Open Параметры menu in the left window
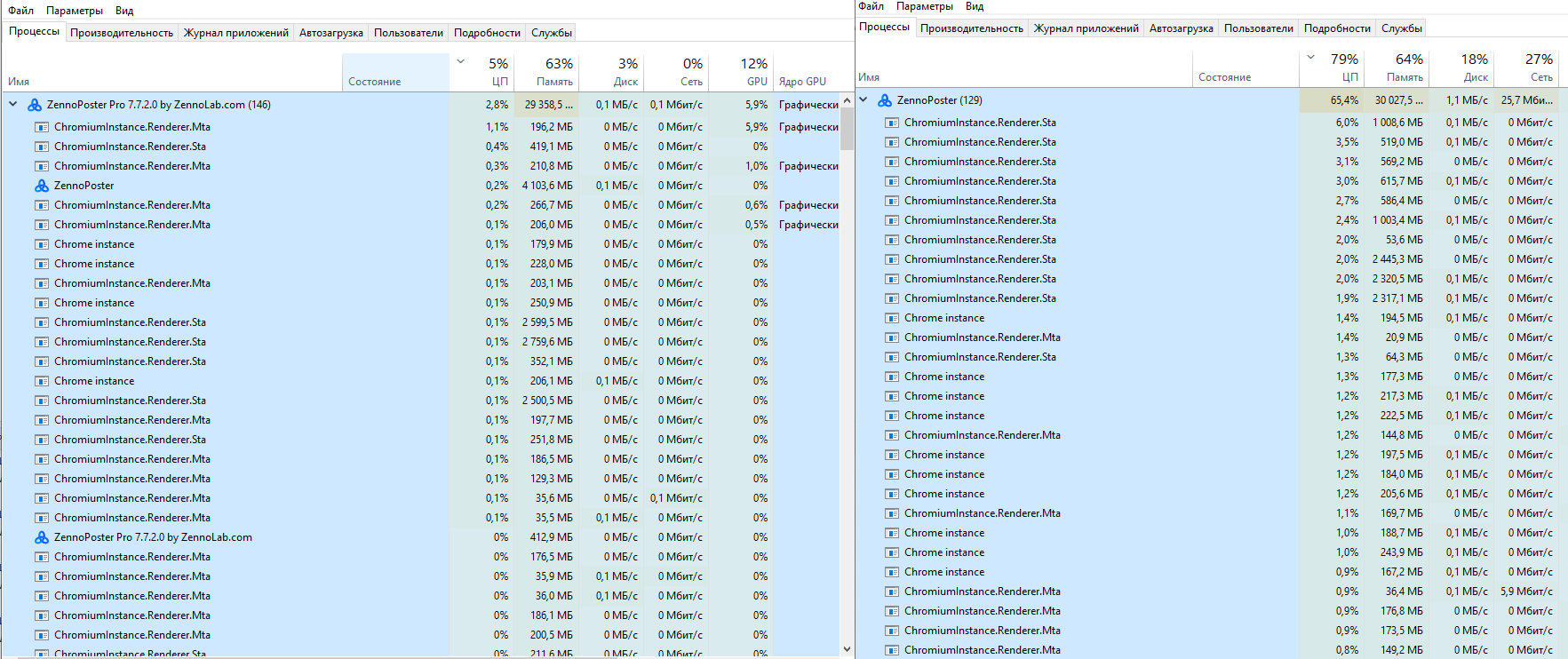The height and width of the screenshot is (659, 1568). (x=75, y=11)
